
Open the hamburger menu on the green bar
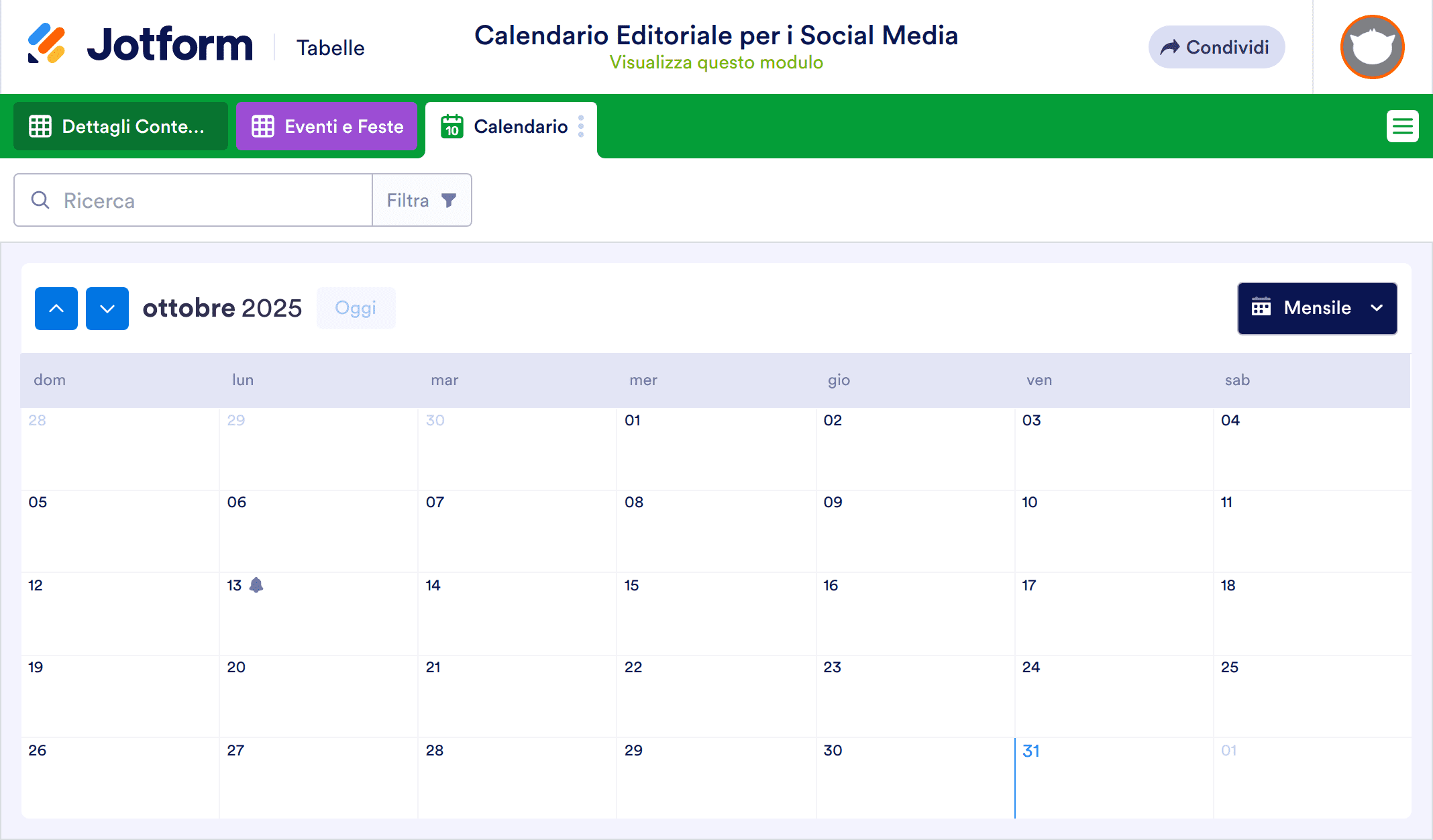click(1402, 126)
